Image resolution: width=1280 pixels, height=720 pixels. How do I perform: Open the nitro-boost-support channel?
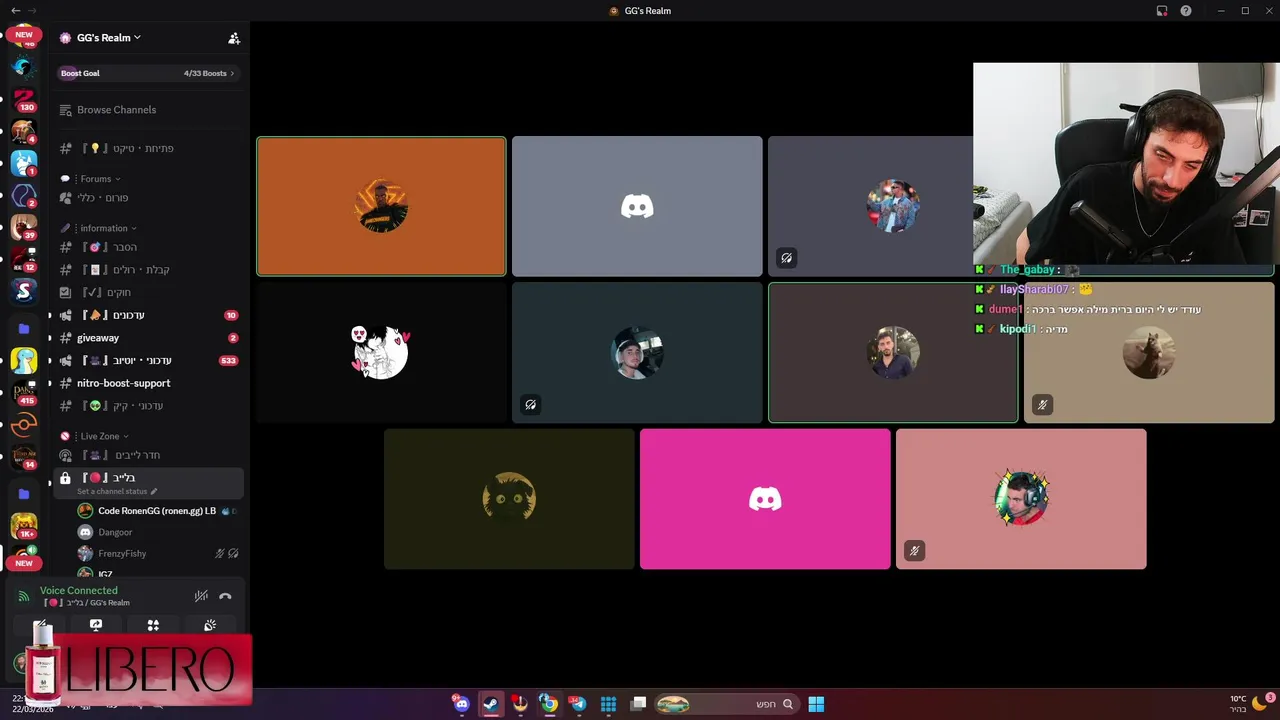149,383
